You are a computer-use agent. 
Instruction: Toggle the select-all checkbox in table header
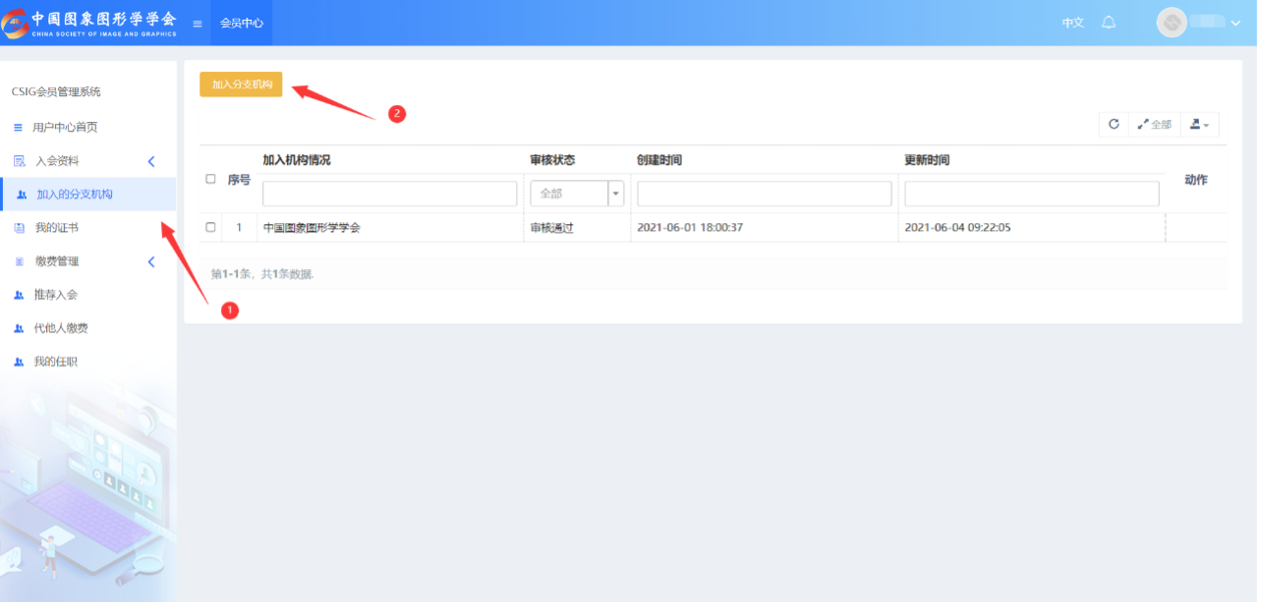(210, 179)
